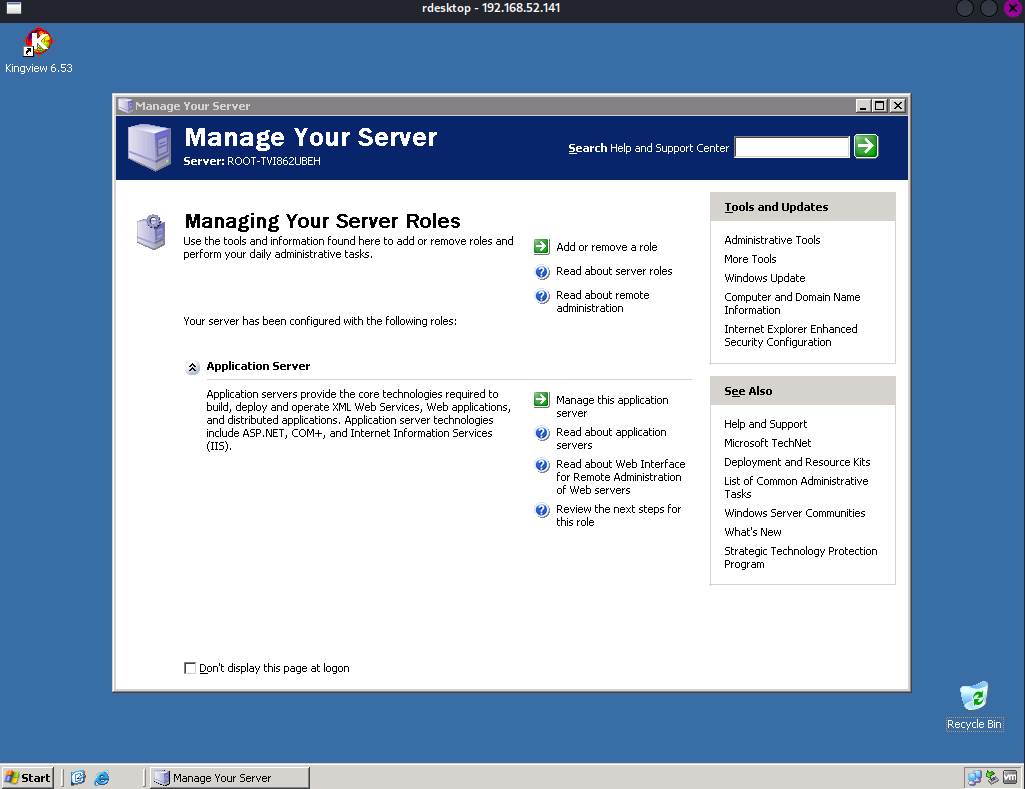Open Windows Server Communities link

tap(794, 513)
